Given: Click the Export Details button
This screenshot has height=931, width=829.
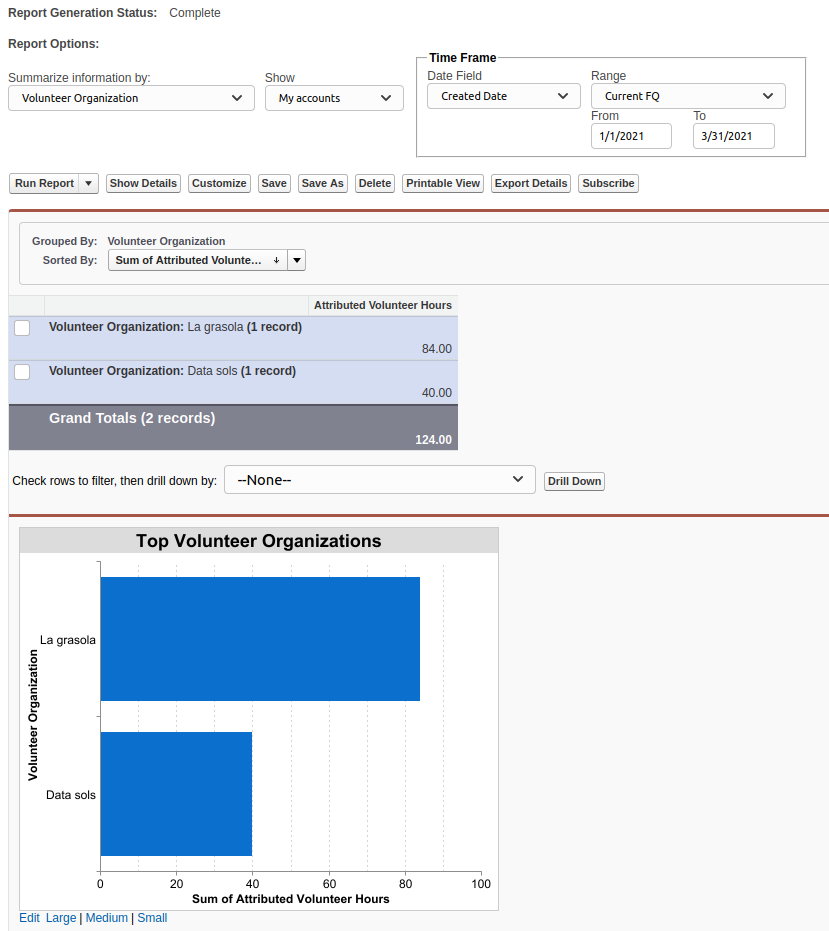Looking at the screenshot, I should pyautogui.click(x=531, y=183).
